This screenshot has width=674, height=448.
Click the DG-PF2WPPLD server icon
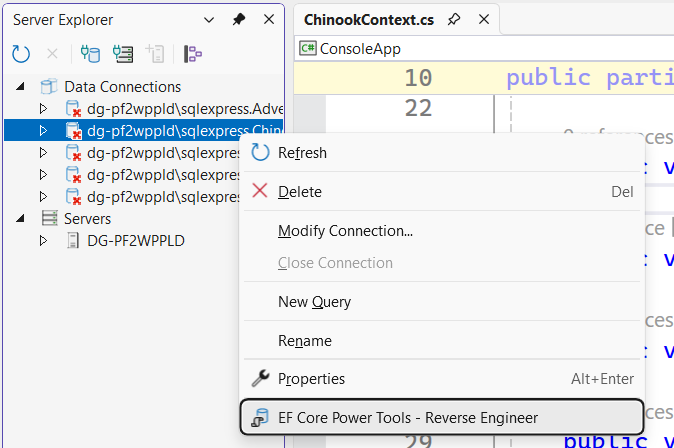pos(73,241)
